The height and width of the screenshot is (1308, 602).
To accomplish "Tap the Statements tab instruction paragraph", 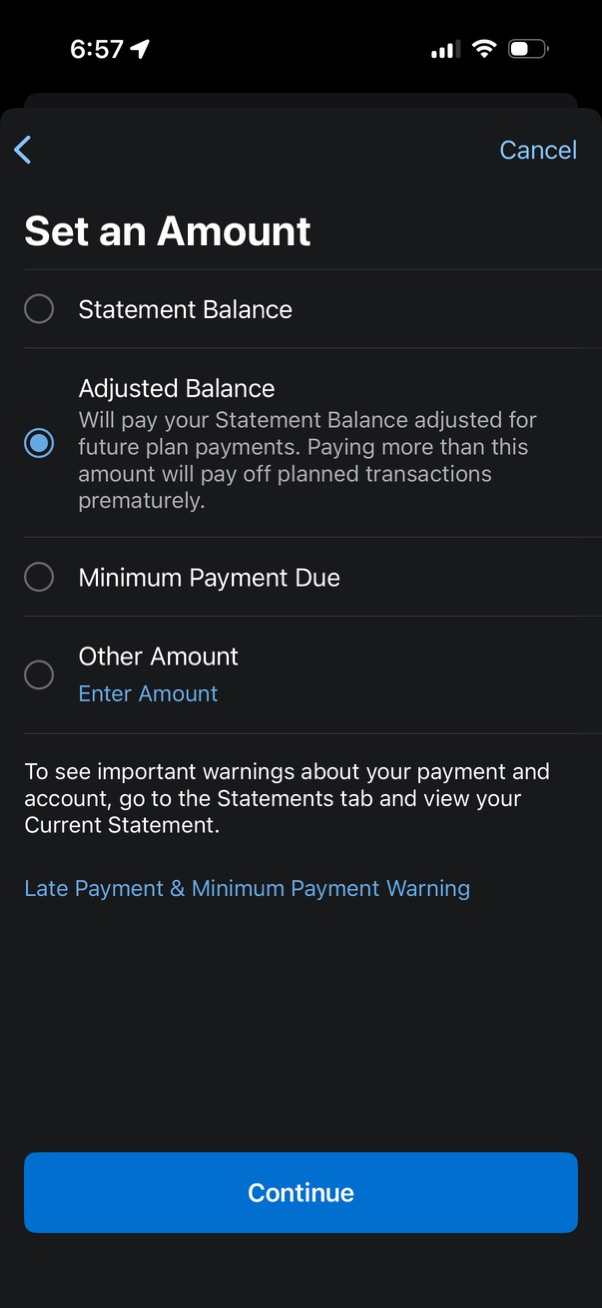I will (x=286, y=798).
